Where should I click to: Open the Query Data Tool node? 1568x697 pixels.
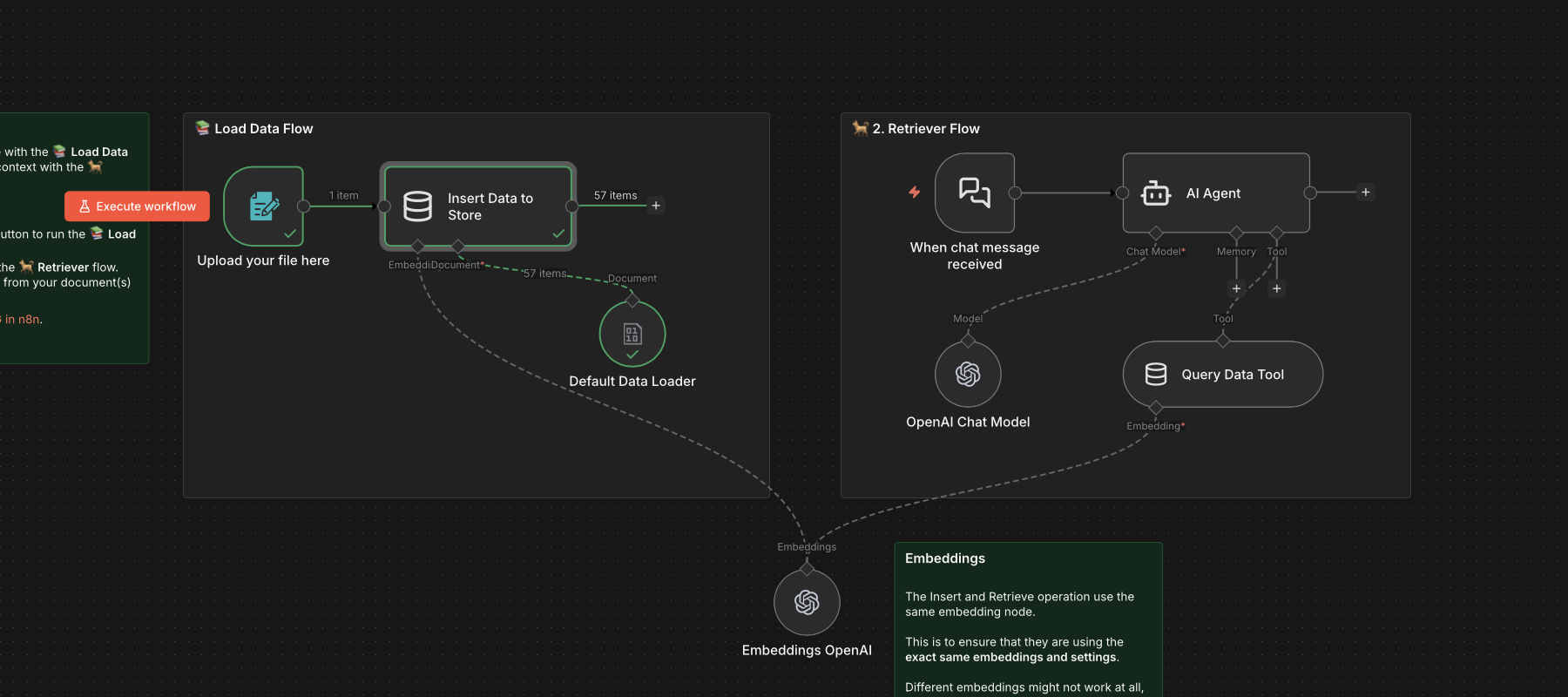[1222, 375]
